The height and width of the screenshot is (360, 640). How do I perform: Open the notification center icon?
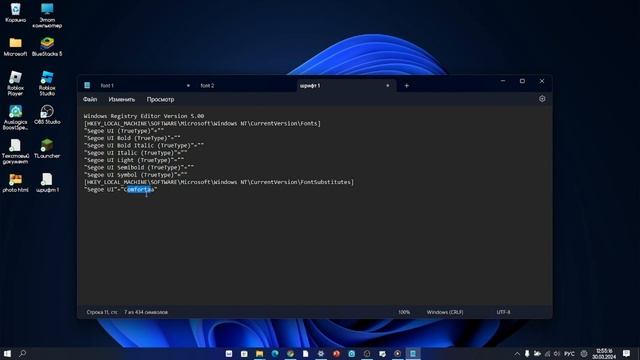tap(627, 353)
